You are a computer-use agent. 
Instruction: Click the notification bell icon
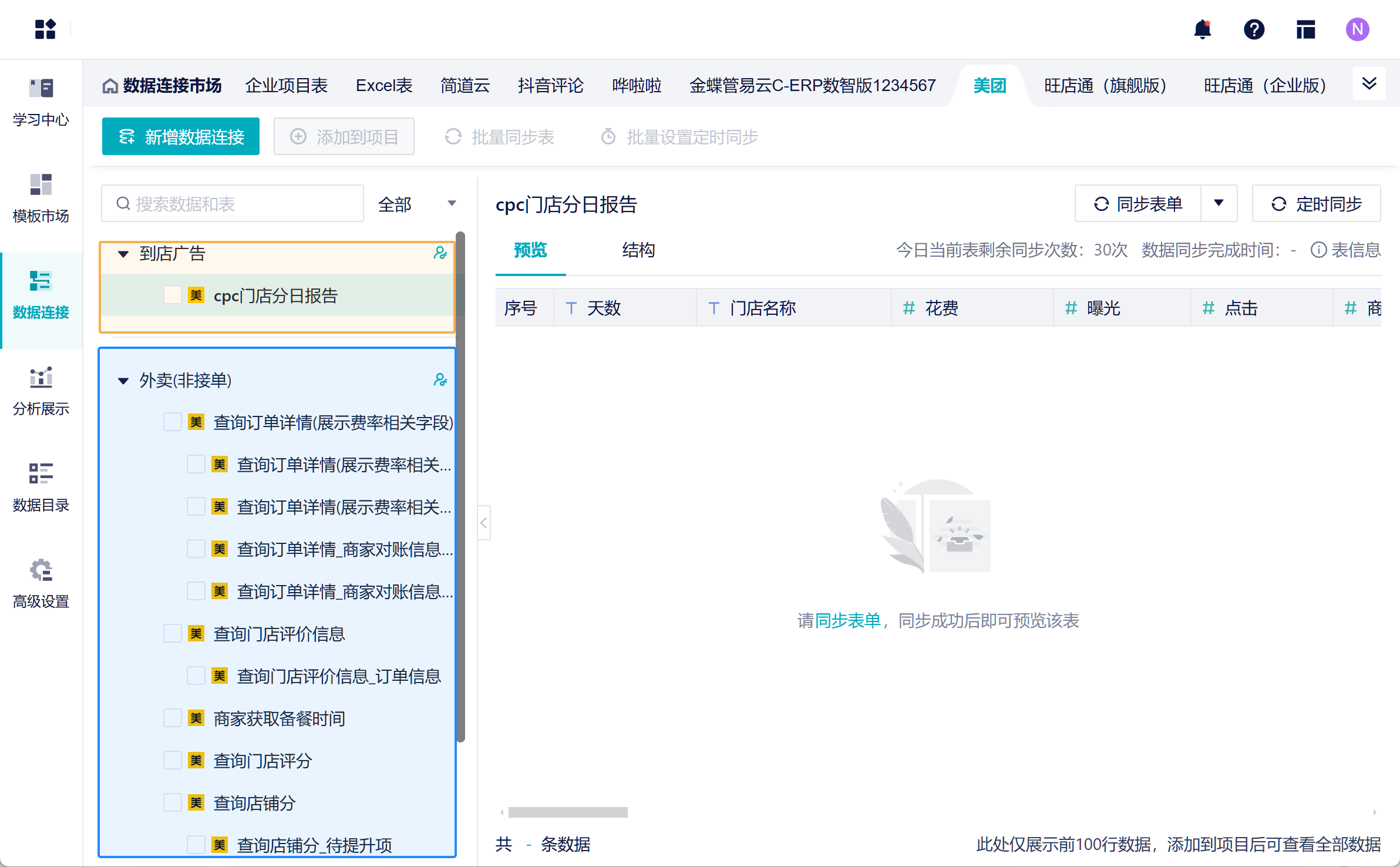click(1202, 29)
